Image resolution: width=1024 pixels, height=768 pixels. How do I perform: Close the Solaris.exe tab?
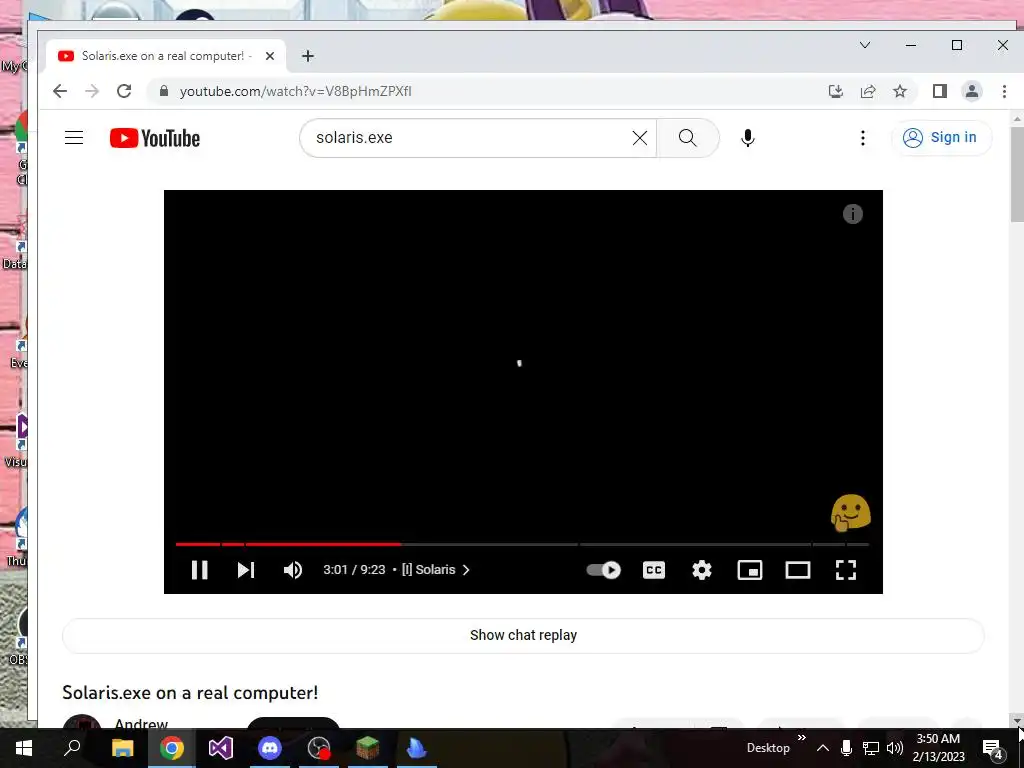point(270,56)
